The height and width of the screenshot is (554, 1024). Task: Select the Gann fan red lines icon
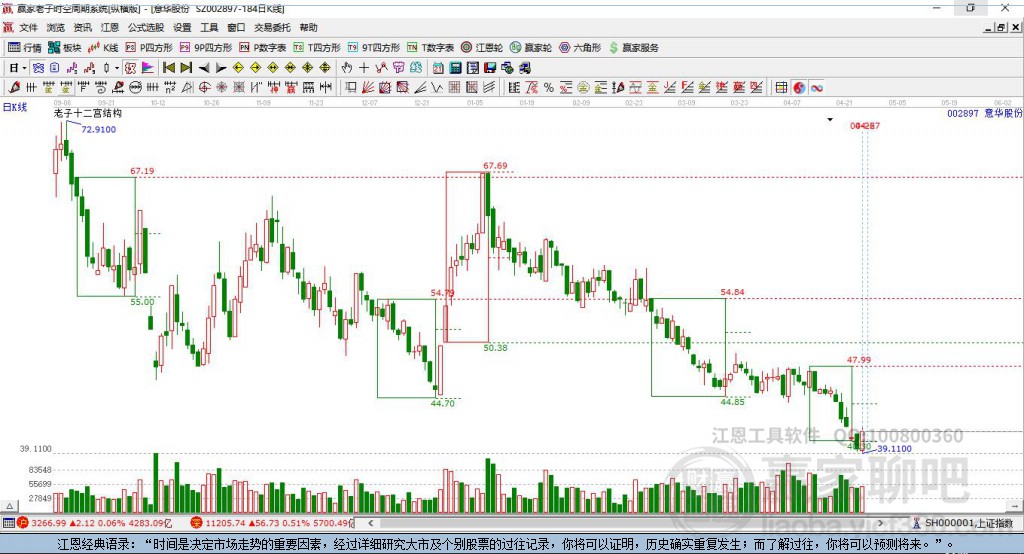[368, 88]
